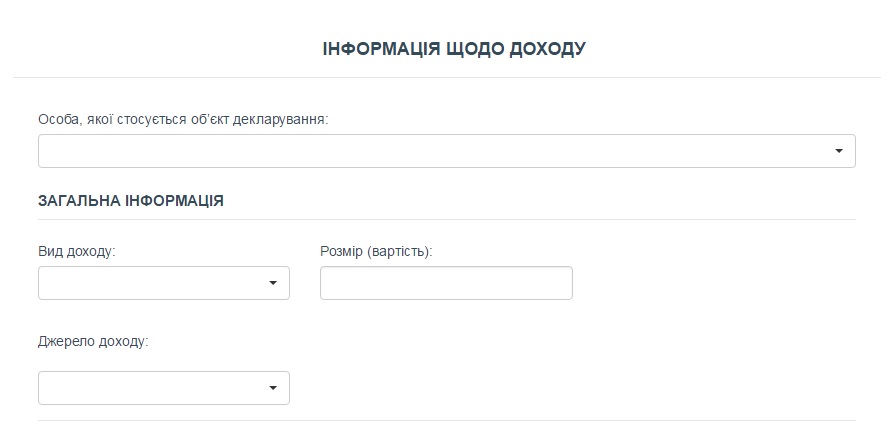Click the parenthetical (вартість) in the label
Image resolution: width=895 pixels, height=432 pixels.
(x=400, y=249)
